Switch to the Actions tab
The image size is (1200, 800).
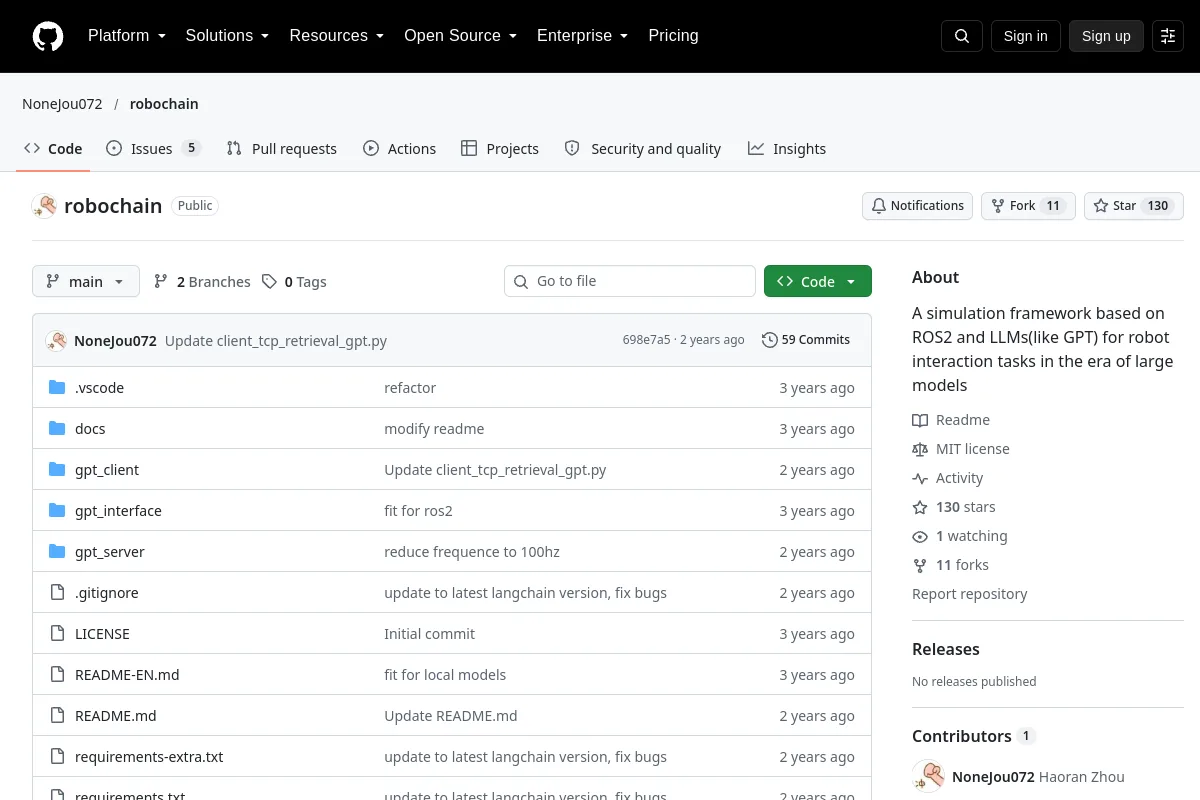pyautogui.click(x=400, y=149)
